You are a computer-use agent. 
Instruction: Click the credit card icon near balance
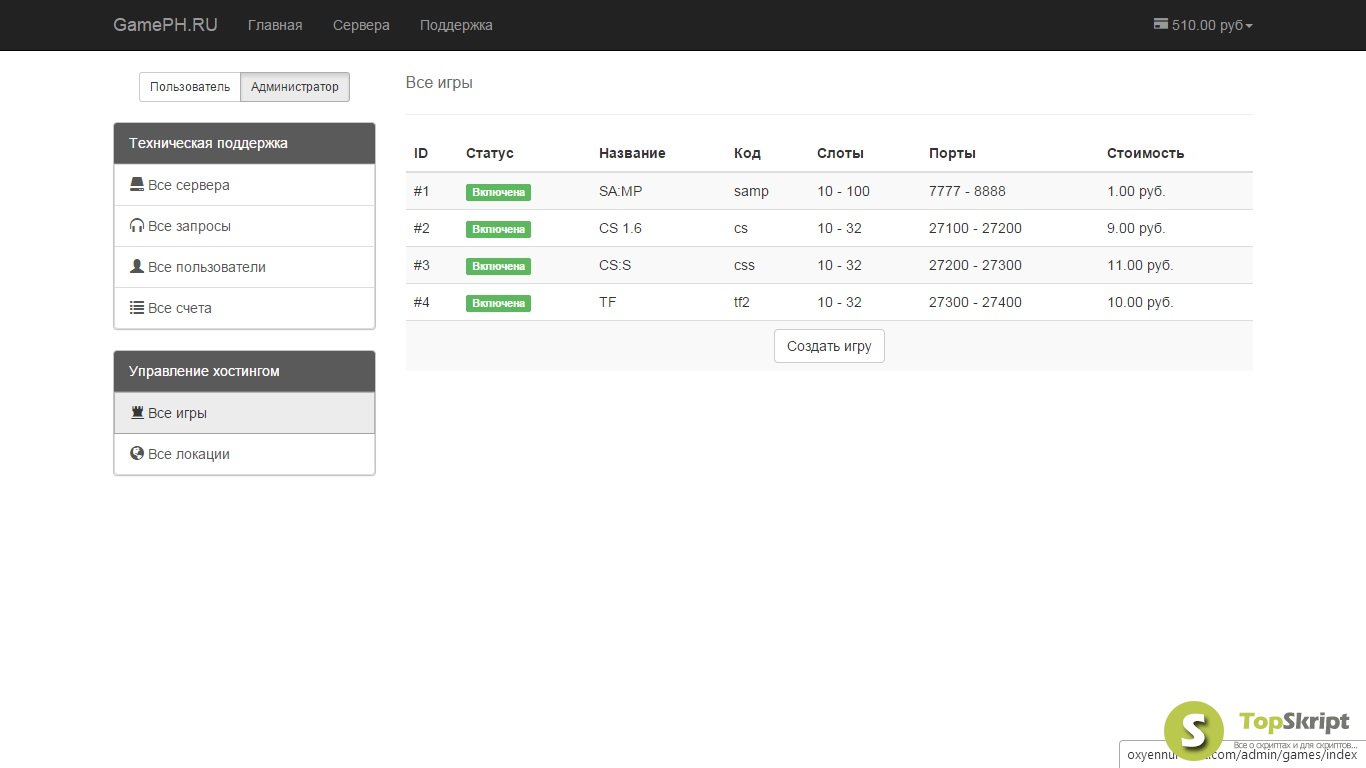(x=1160, y=25)
